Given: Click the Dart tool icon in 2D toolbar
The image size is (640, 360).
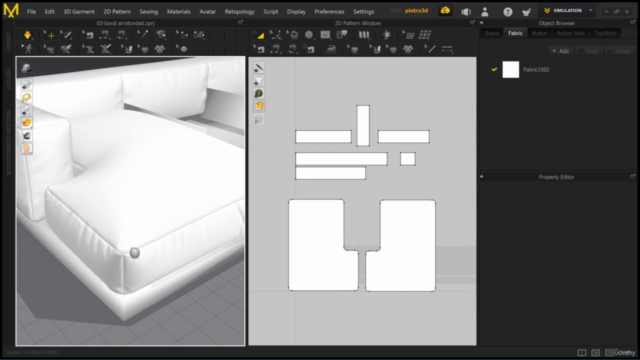Looking at the screenshot, I should pos(342,35).
